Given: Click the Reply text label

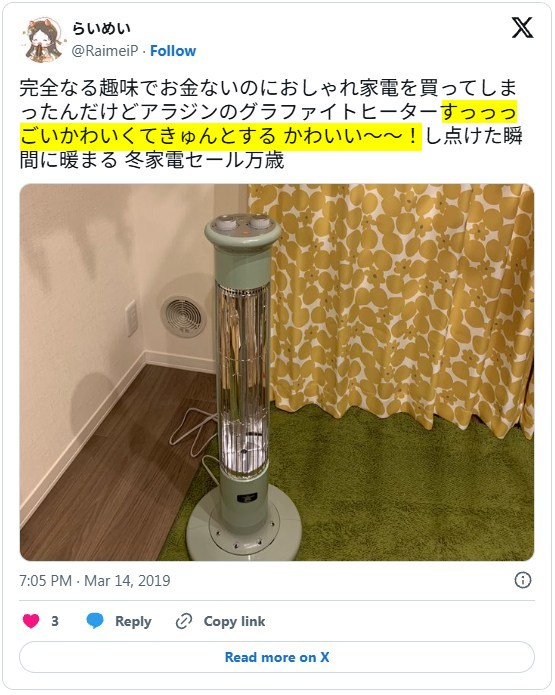Looking at the screenshot, I should [x=133, y=621].
